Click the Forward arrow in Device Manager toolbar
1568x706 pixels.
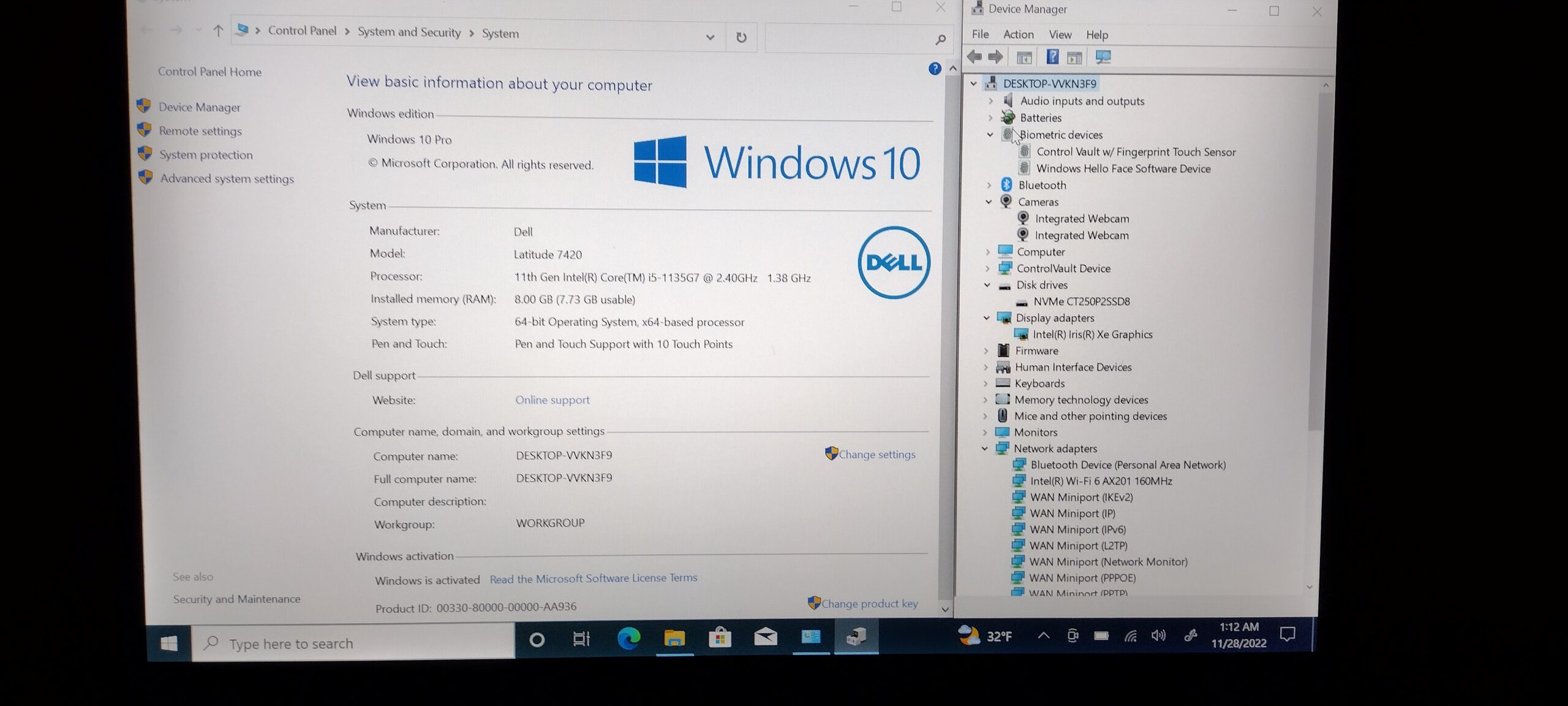pos(995,57)
